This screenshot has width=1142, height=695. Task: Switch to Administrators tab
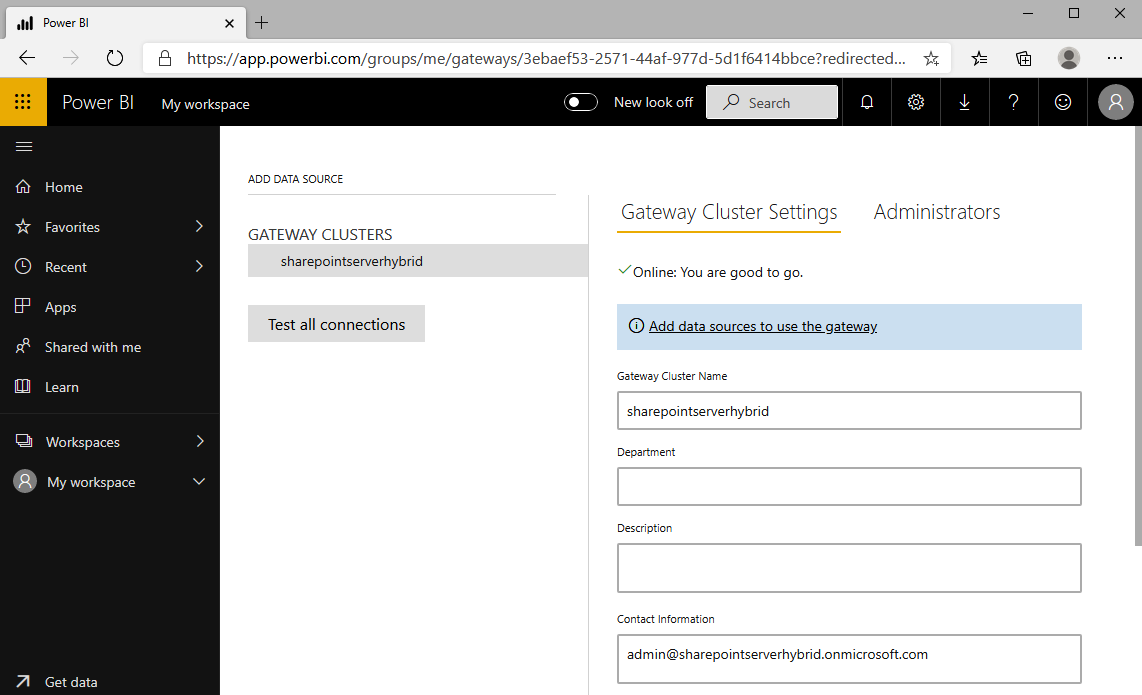pyautogui.click(x=937, y=212)
